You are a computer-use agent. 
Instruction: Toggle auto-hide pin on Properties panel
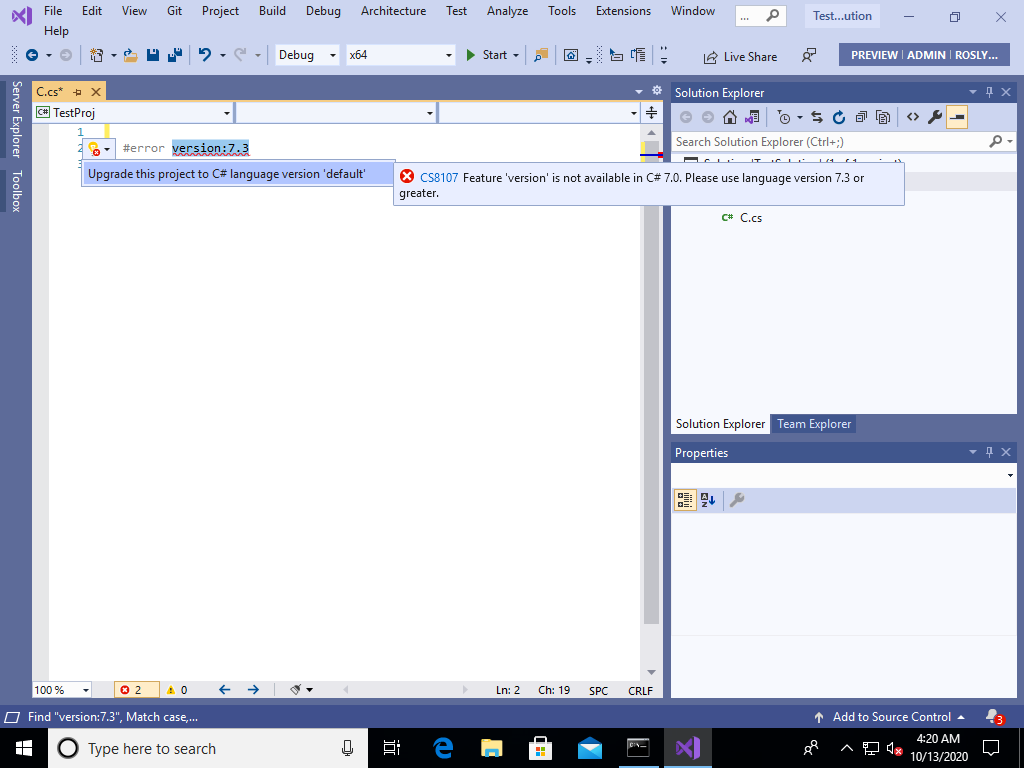(989, 452)
